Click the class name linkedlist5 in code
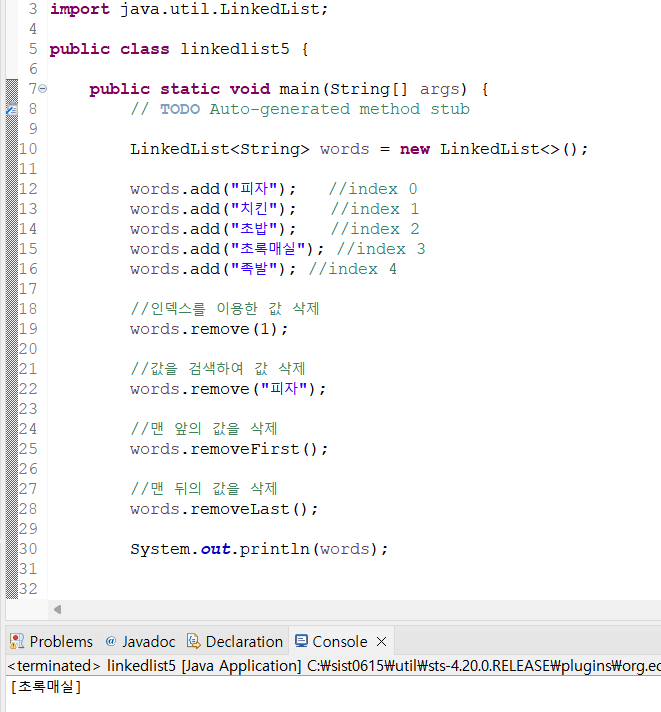Screen dimensions: 661x712 pyautogui.click(x=235, y=49)
